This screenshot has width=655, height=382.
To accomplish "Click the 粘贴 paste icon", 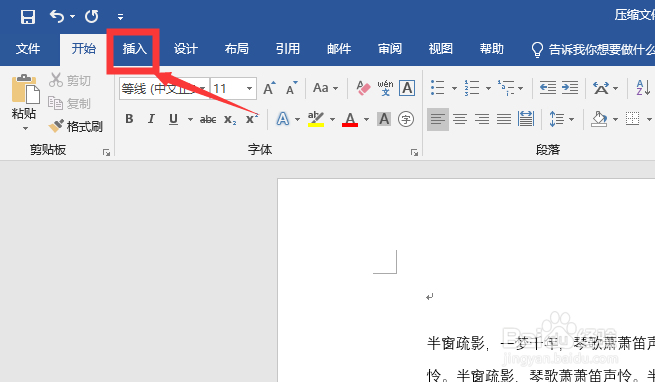I will (25, 89).
